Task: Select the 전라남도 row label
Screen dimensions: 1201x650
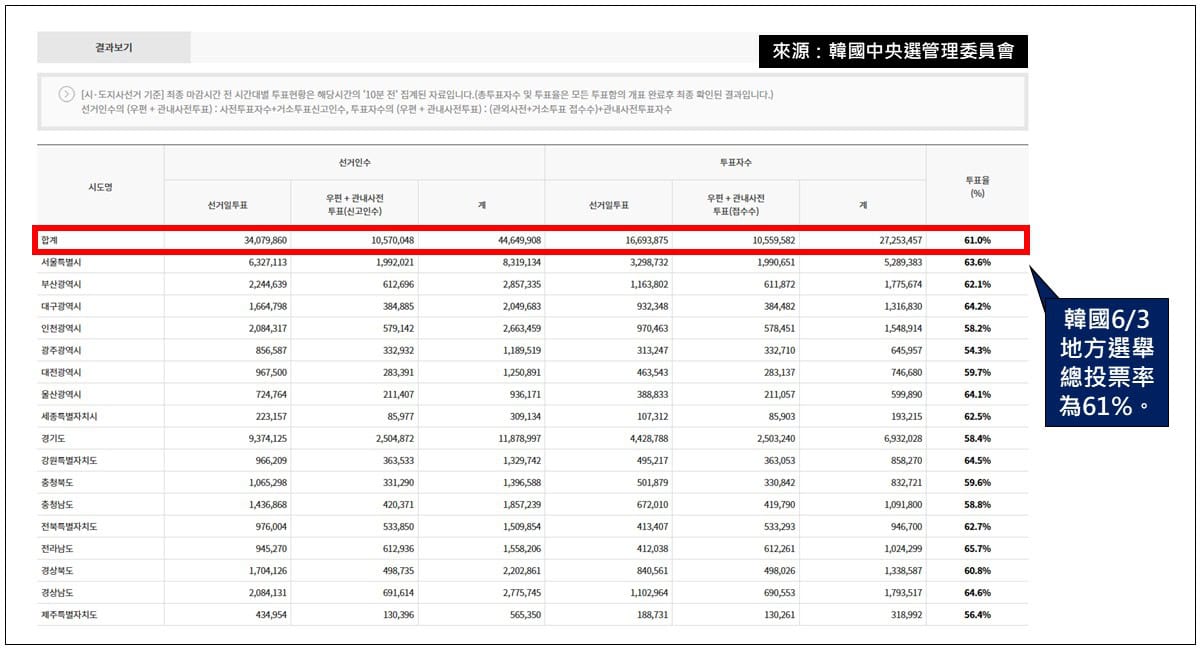Action: pyautogui.click(x=57, y=549)
